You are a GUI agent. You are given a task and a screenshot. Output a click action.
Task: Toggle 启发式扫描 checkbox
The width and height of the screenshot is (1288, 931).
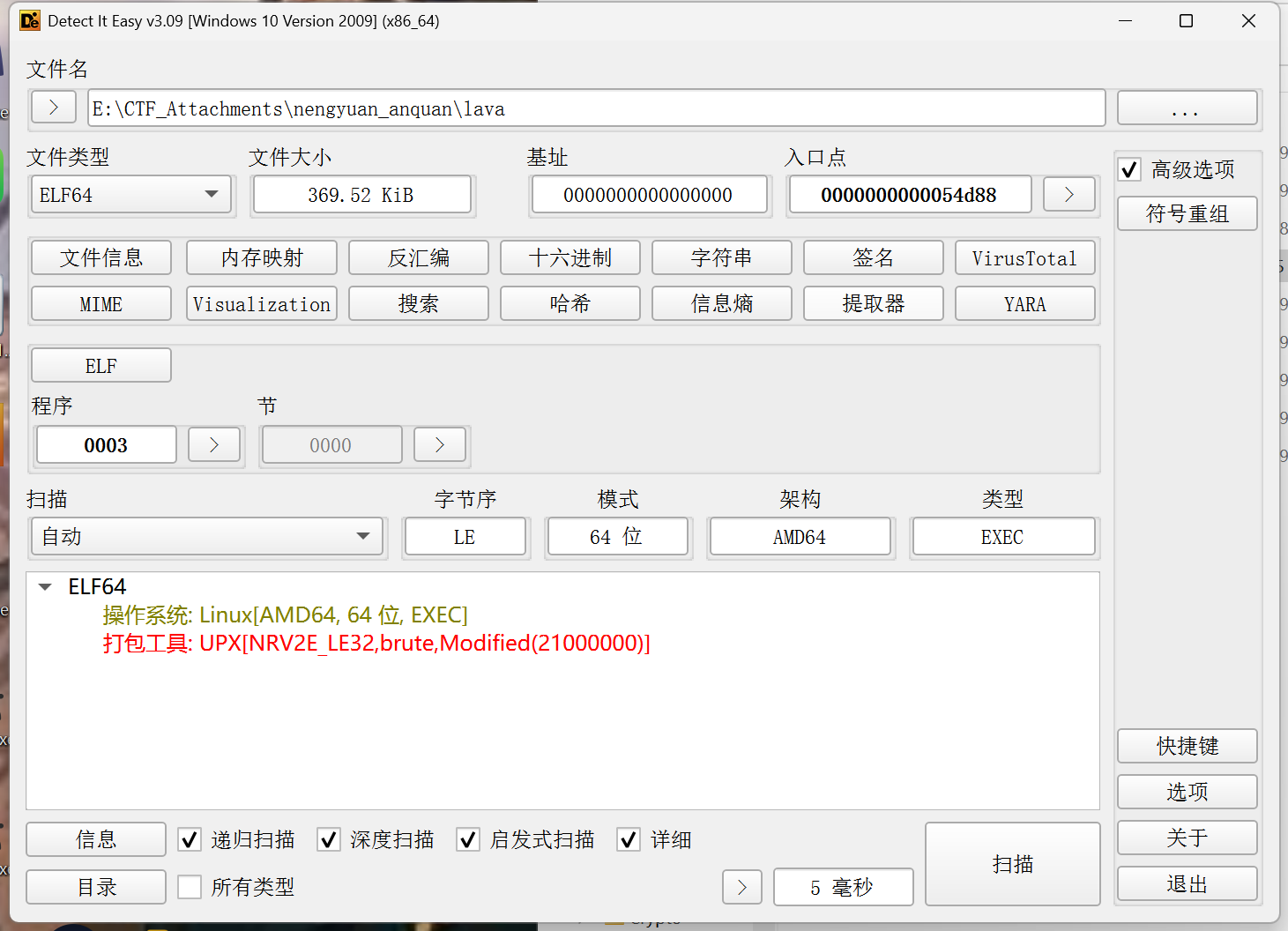(468, 839)
